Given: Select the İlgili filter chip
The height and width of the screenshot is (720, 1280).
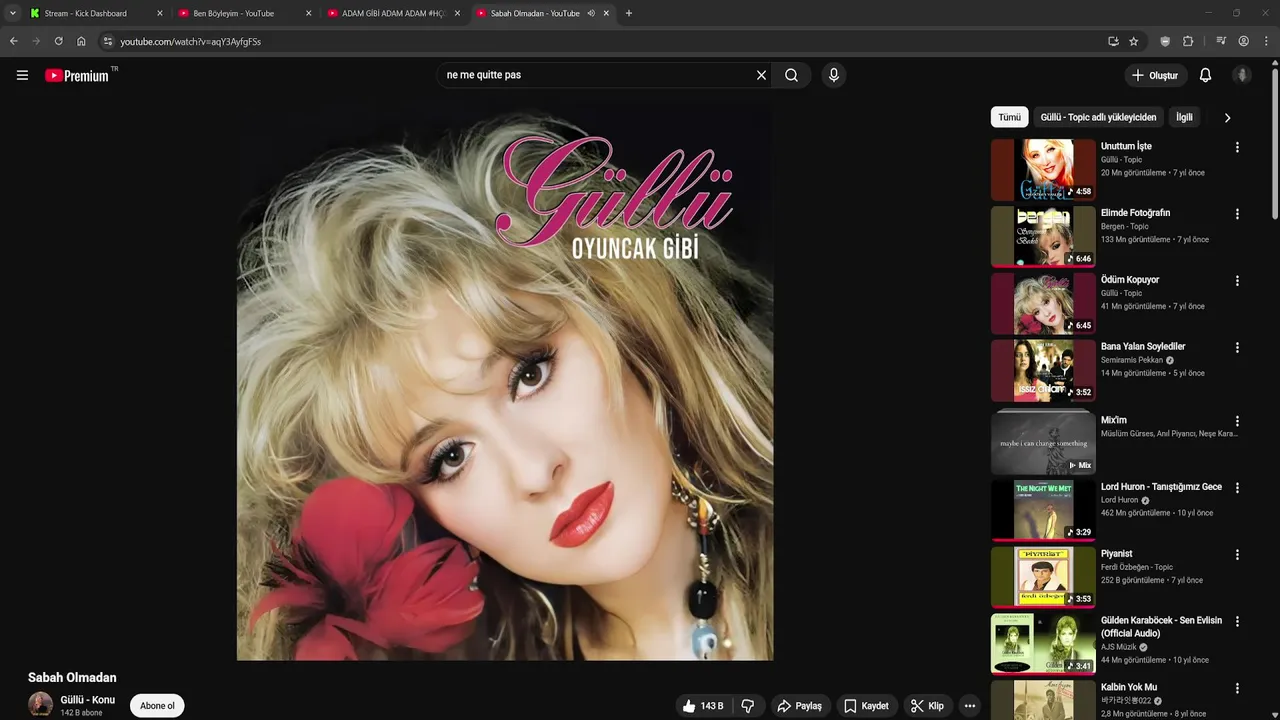Looking at the screenshot, I should pos(1184,117).
